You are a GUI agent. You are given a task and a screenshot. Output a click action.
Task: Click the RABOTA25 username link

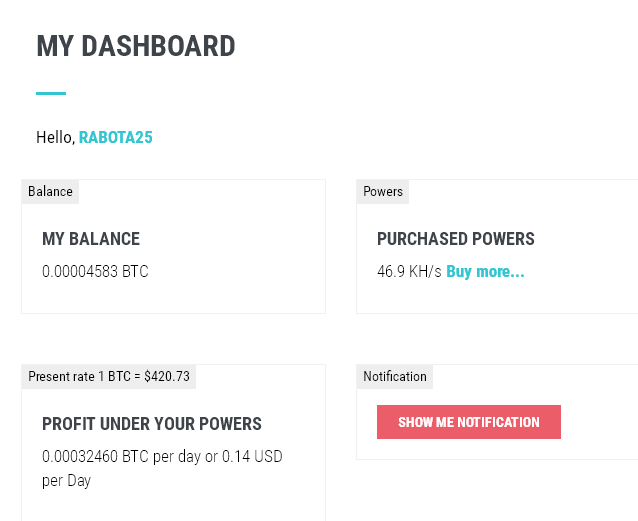point(116,137)
